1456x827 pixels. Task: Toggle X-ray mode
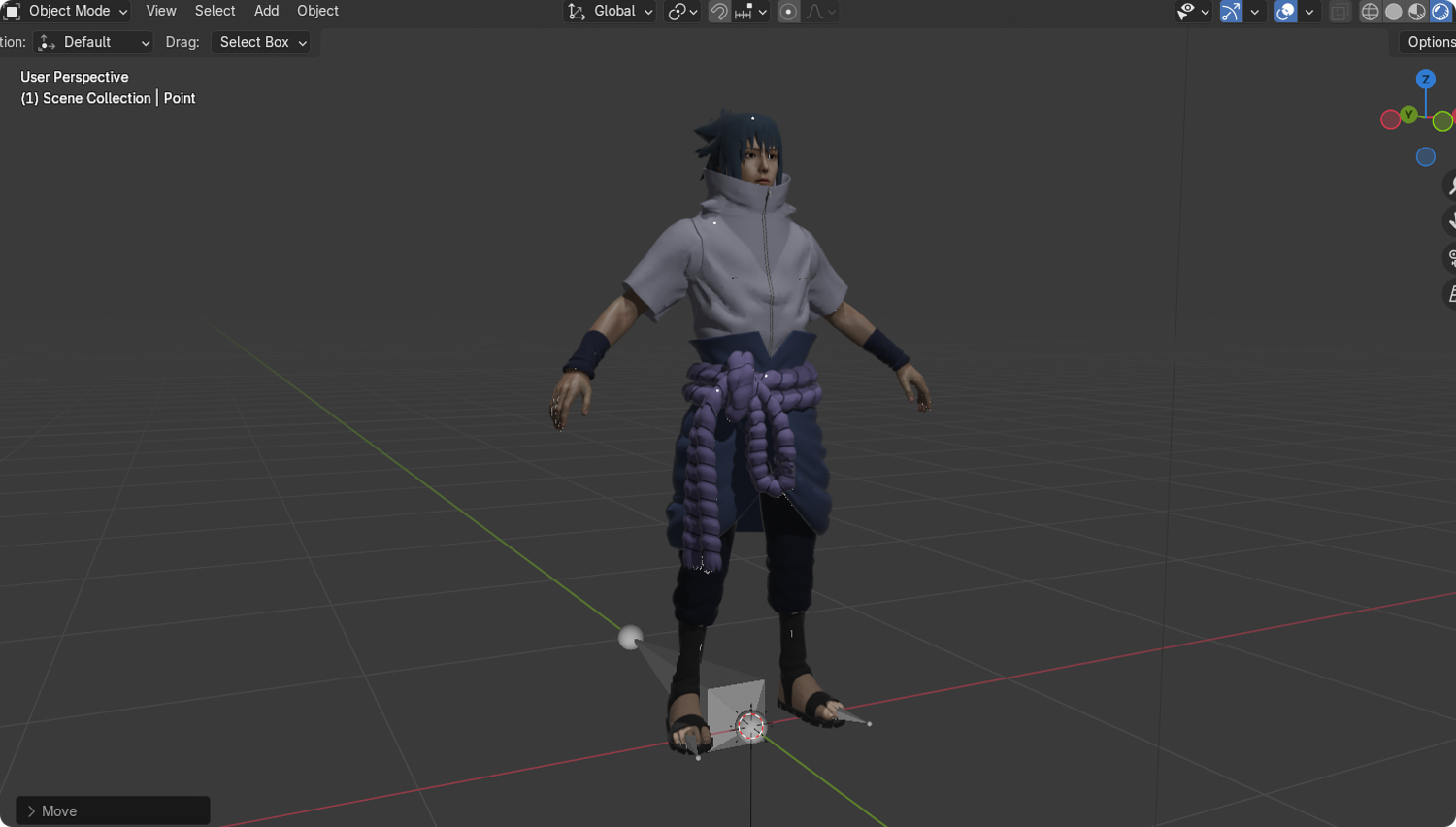point(1339,12)
